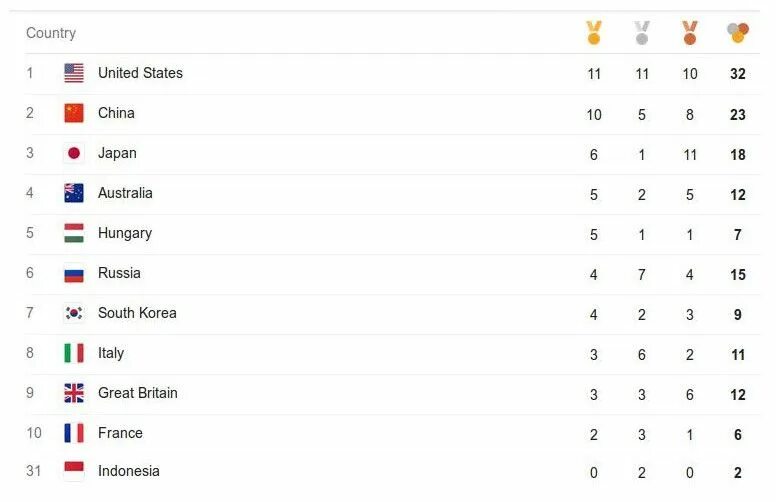Click the Australia flag icon
This screenshot has width=776, height=502.
(74, 193)
